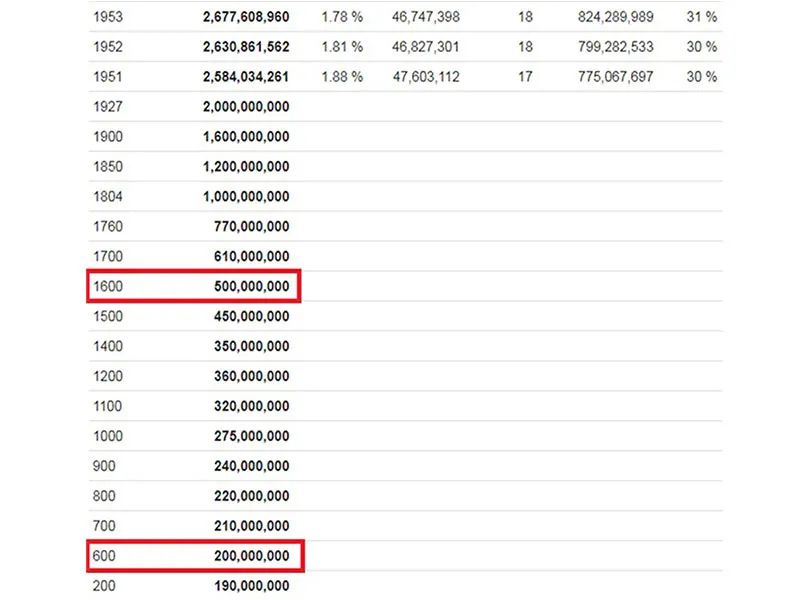The image size is (800, 600).
Task: Click the 770,000,000 population value
Action: [x=251, y=227]
